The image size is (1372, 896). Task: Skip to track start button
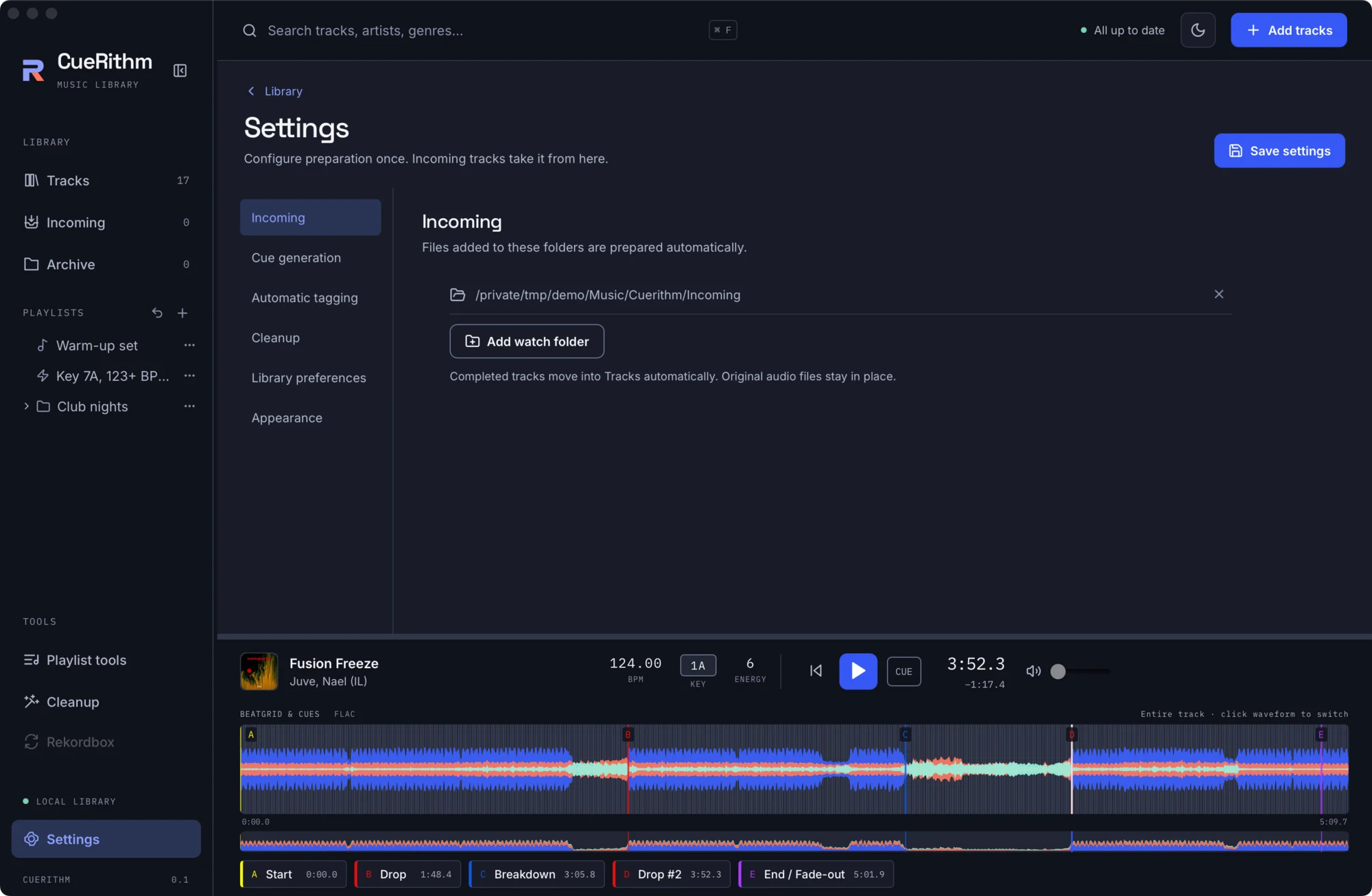pos(816,671)
